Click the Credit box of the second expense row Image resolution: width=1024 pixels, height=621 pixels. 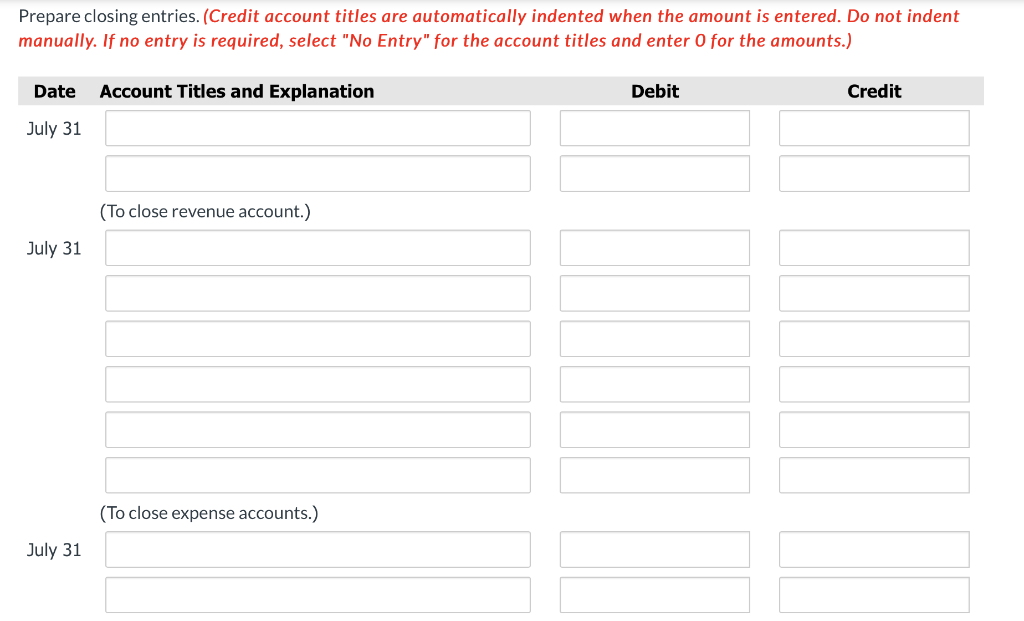873,292
